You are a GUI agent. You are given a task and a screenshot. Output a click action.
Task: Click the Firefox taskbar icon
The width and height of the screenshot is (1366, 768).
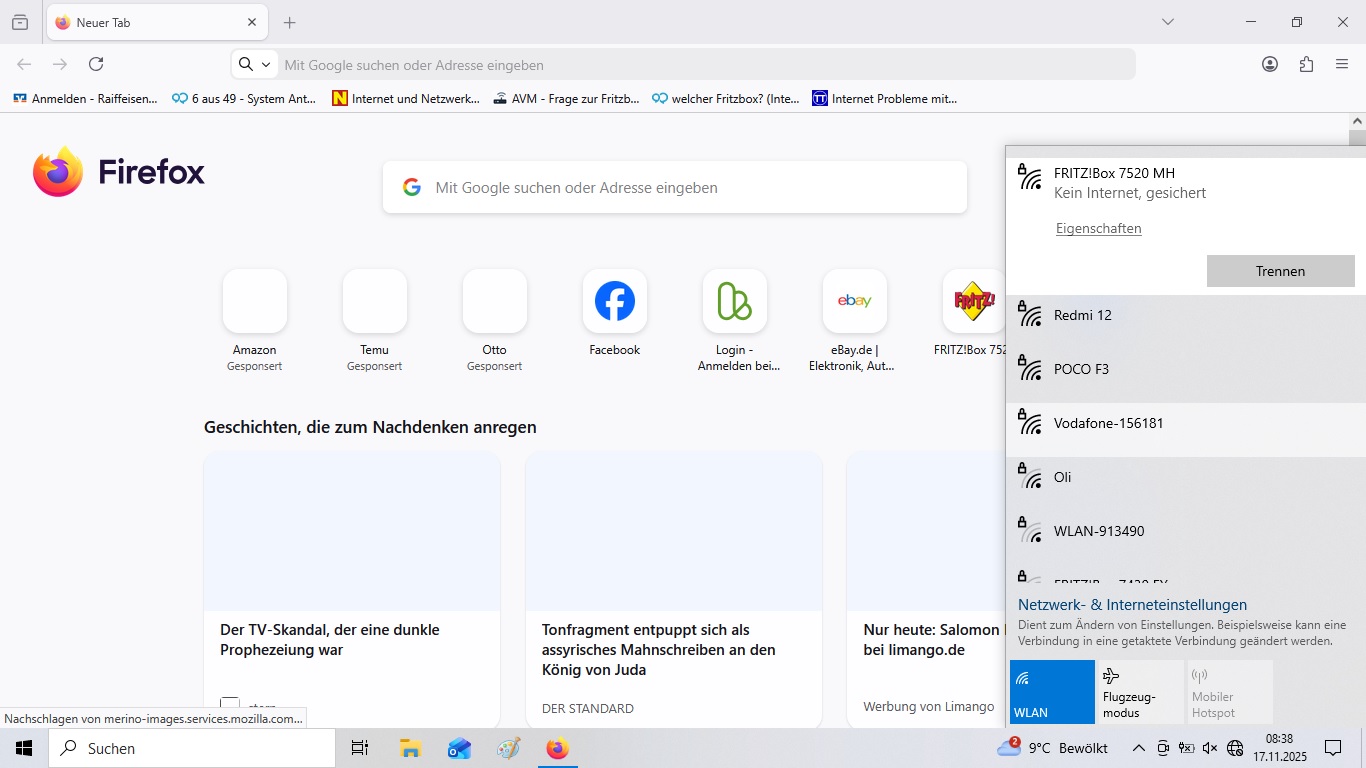[558, 748]
